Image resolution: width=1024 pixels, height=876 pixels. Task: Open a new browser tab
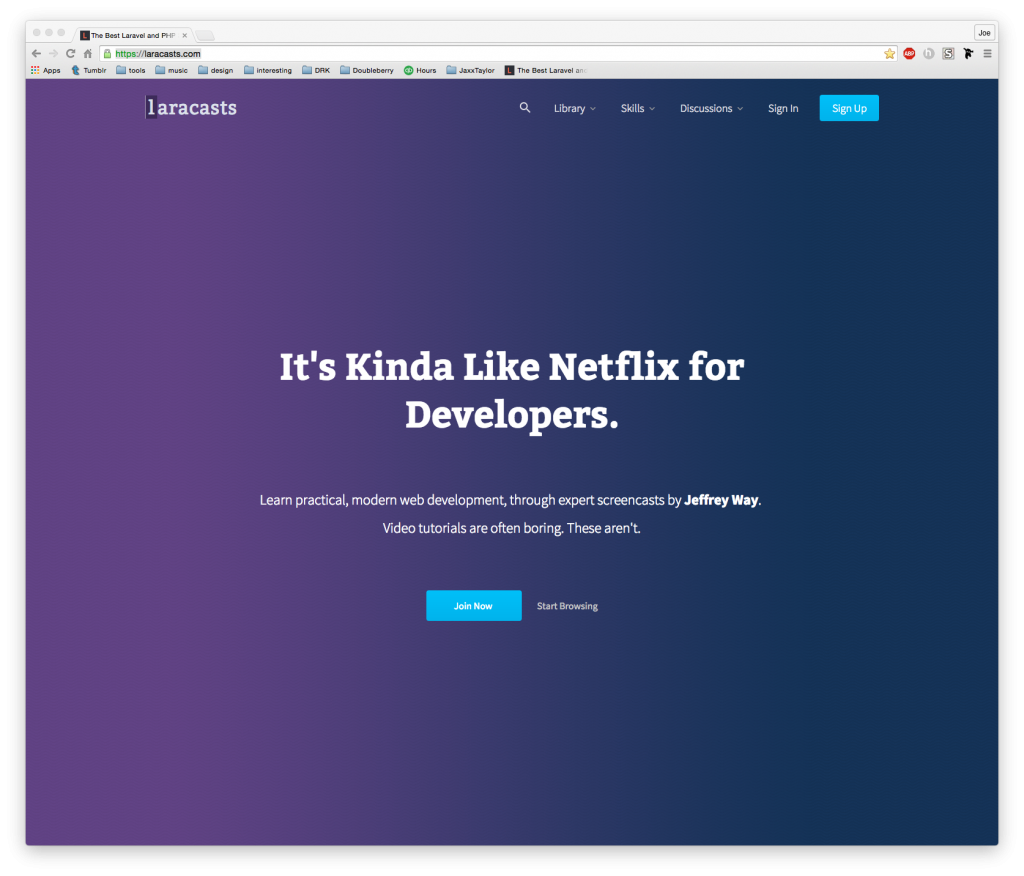point(205,35)
